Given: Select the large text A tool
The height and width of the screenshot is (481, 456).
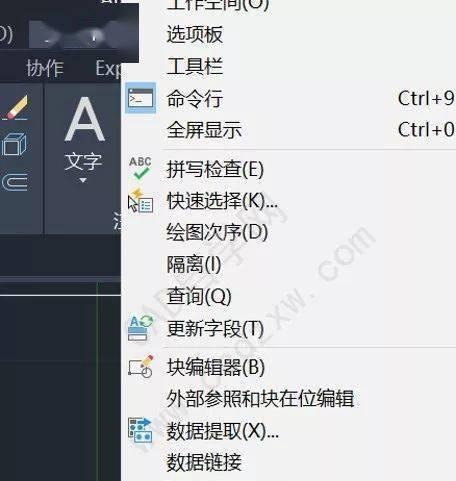Looking at the screenshot, I should pos(84,119).
